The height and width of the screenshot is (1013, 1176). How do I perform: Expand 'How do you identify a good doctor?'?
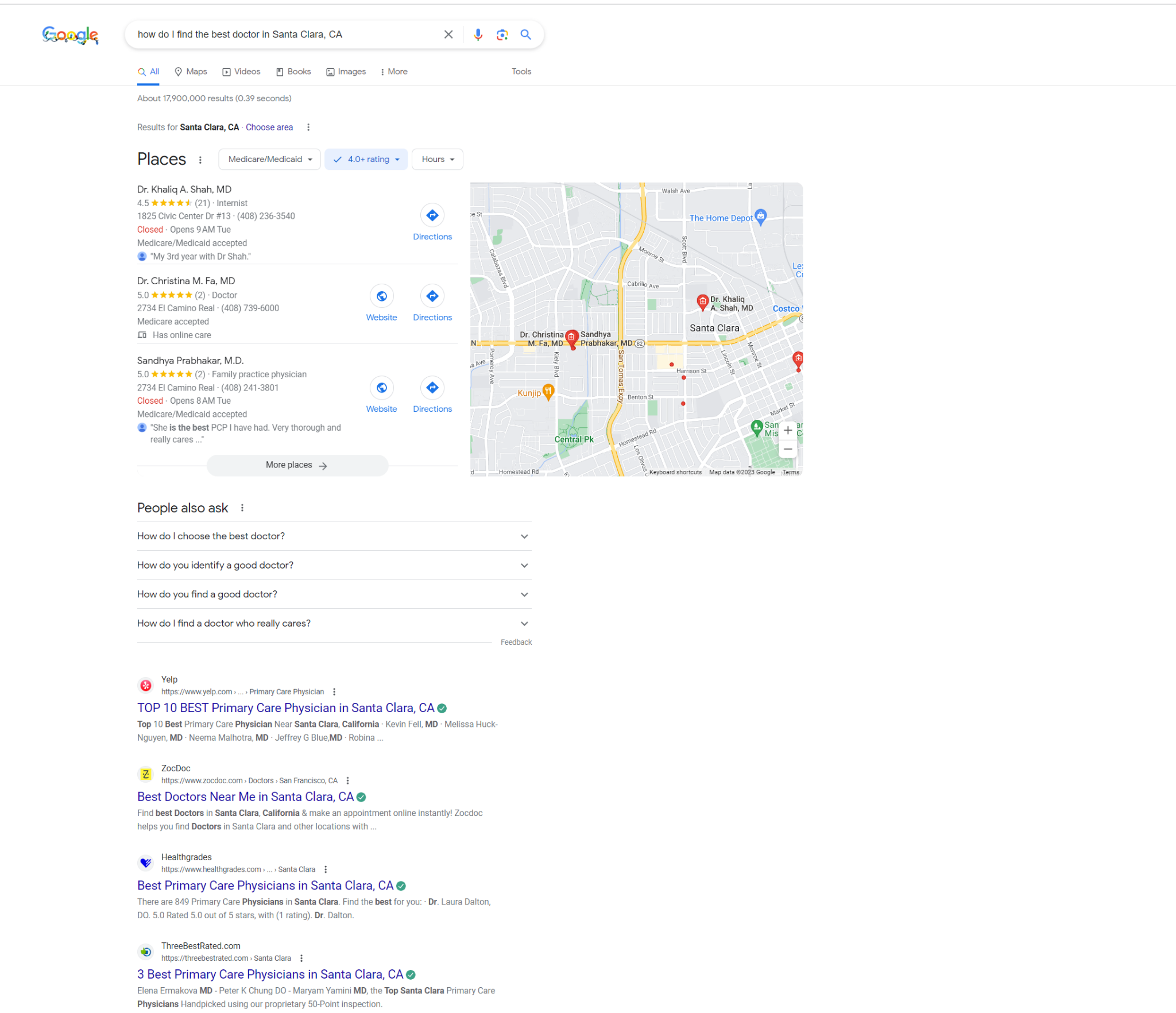click(334, 566)
